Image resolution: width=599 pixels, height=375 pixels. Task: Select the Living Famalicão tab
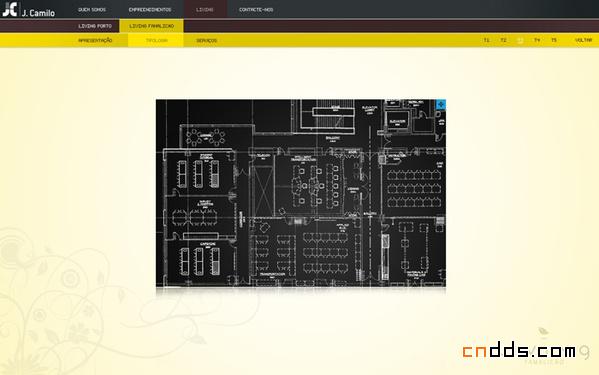[152, 26]
